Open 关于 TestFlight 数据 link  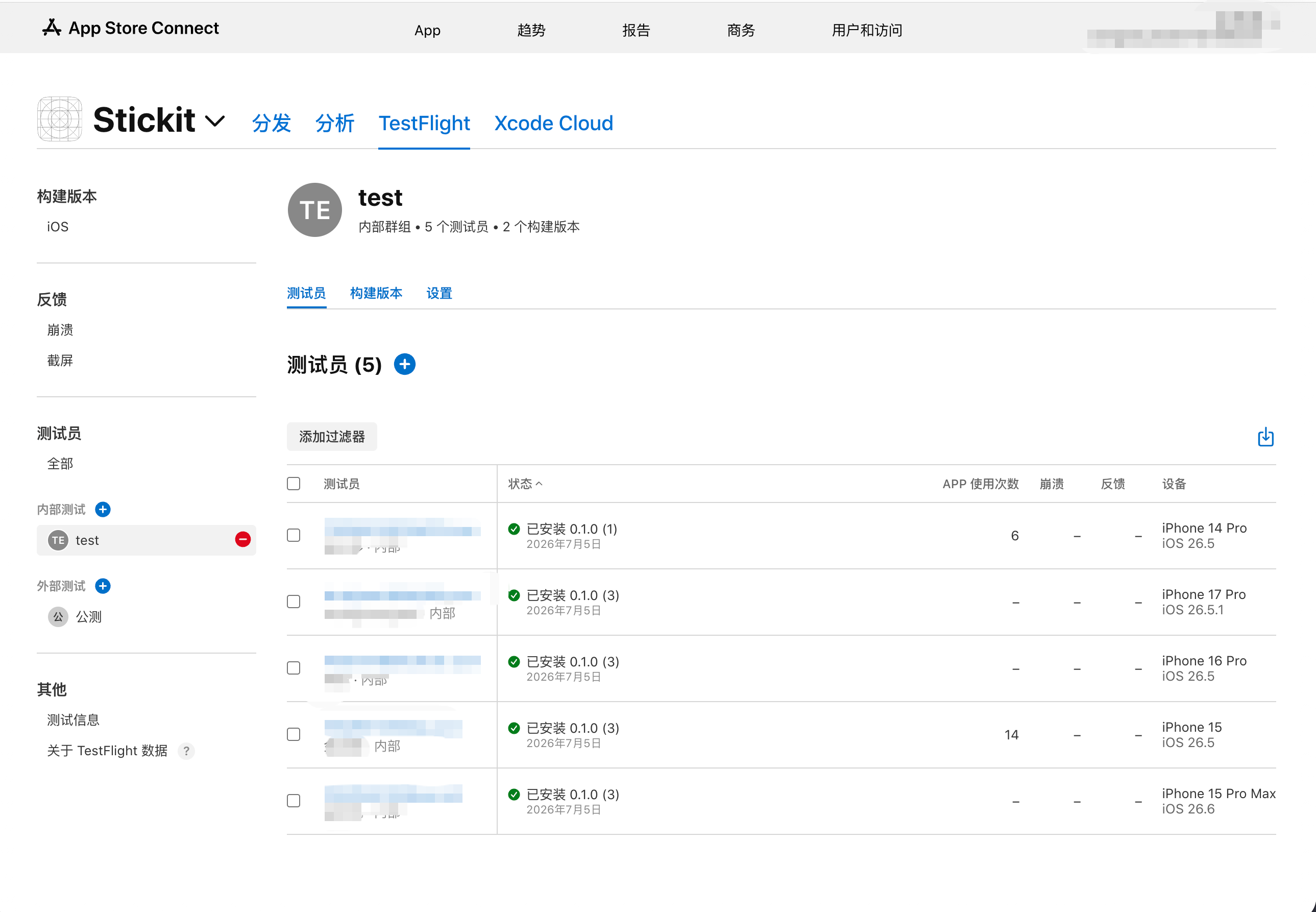coord(107,751)
